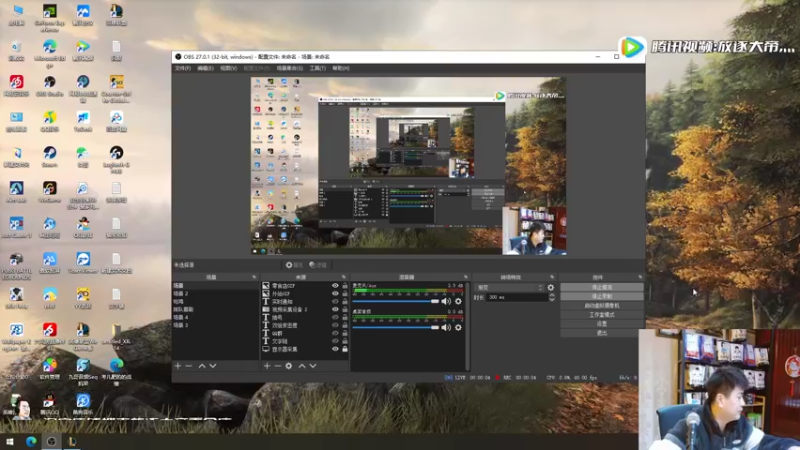The width and height of the screenshot is (800, 450).
Task: Open the TeamViewer desktop shortcut
Action: [83, 263]
